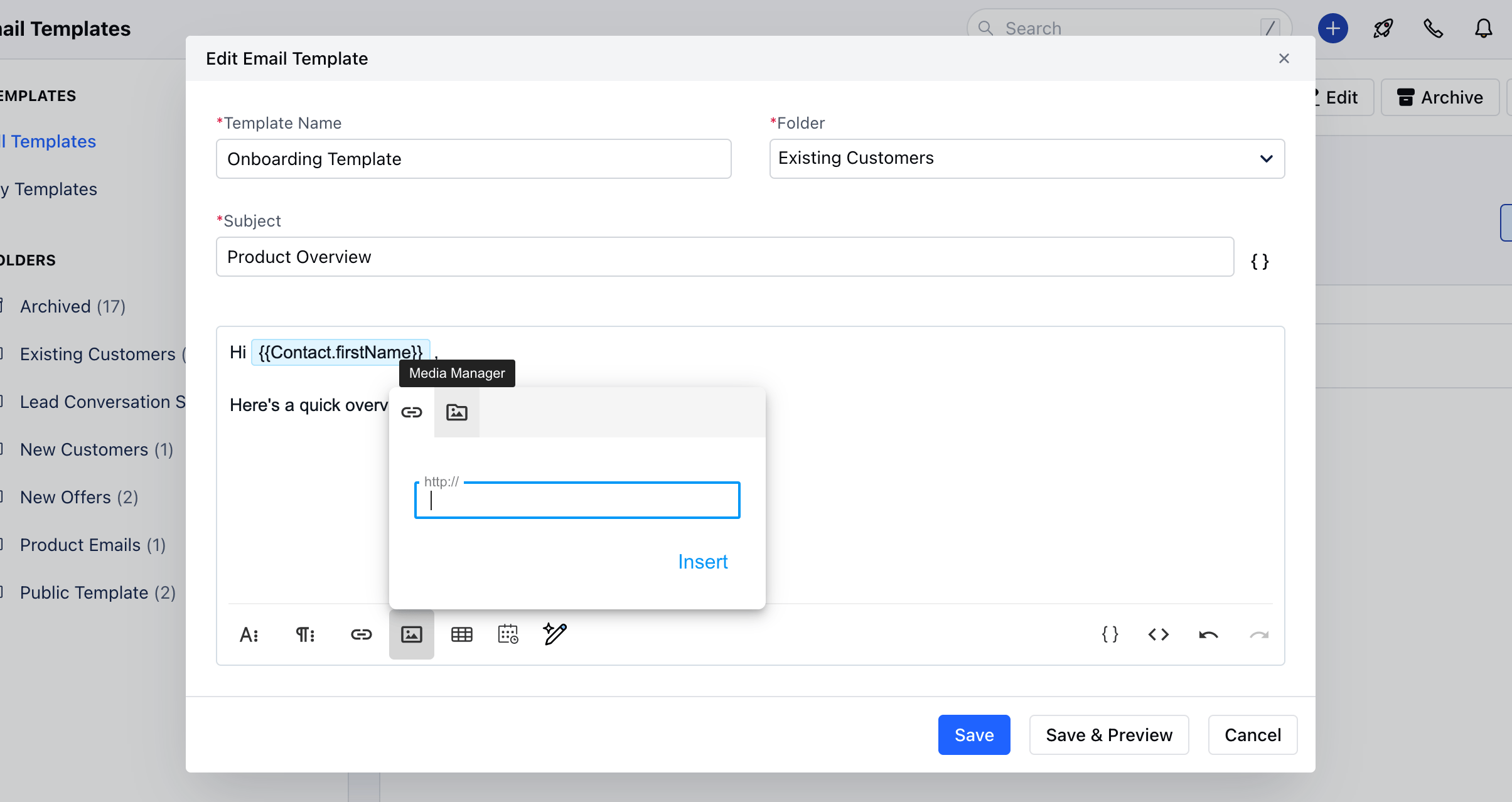
Task: Toggle the insert image toolbar button
Action: coord(412,634)
